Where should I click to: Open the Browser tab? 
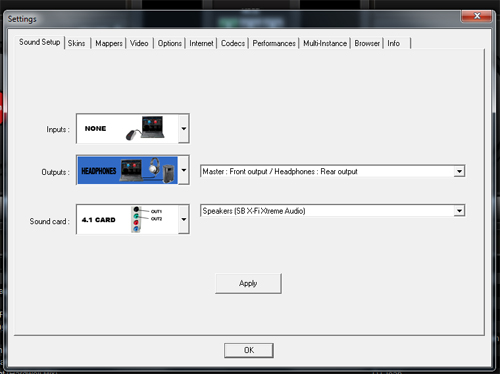pyautogui.click(x=367, y=43)
